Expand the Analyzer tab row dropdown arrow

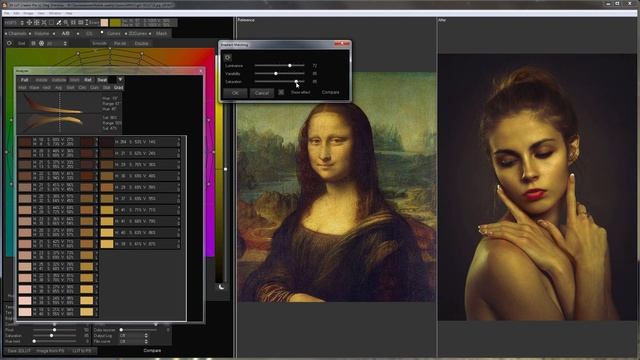pos(120,80)
